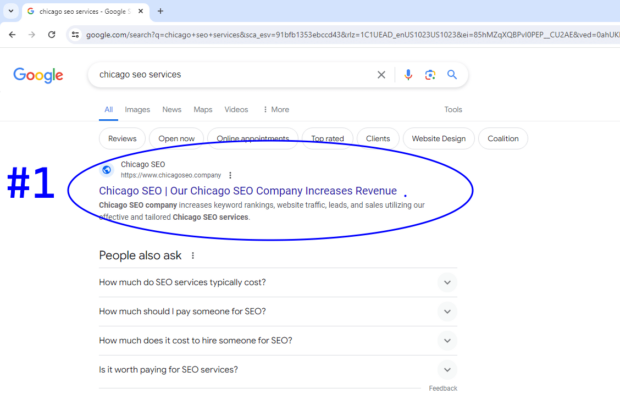Select the chicago seo services browser tab

click(x=85, y=11)
